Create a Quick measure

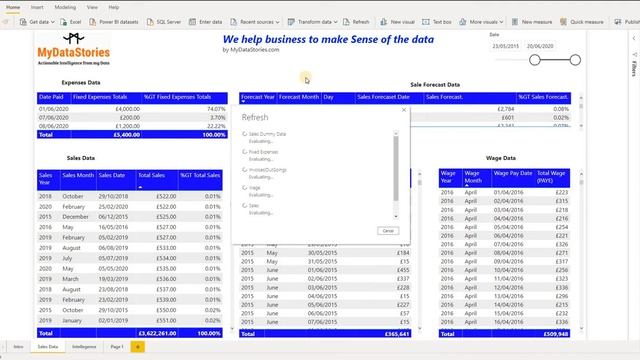pos(582,22)
